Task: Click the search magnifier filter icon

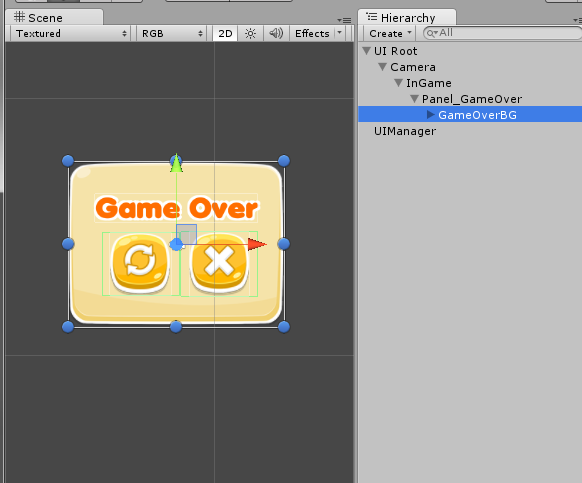Action: [x=431, y=33]
